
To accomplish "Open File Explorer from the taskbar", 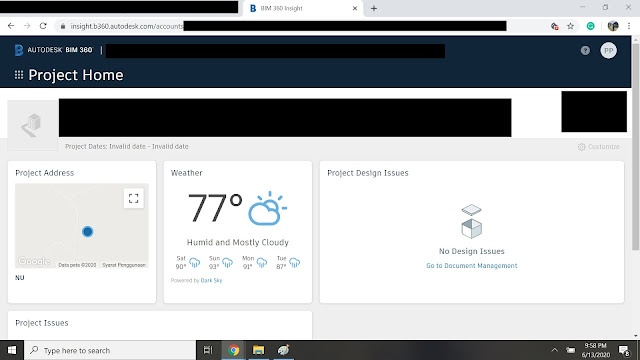I will (258, 350).
